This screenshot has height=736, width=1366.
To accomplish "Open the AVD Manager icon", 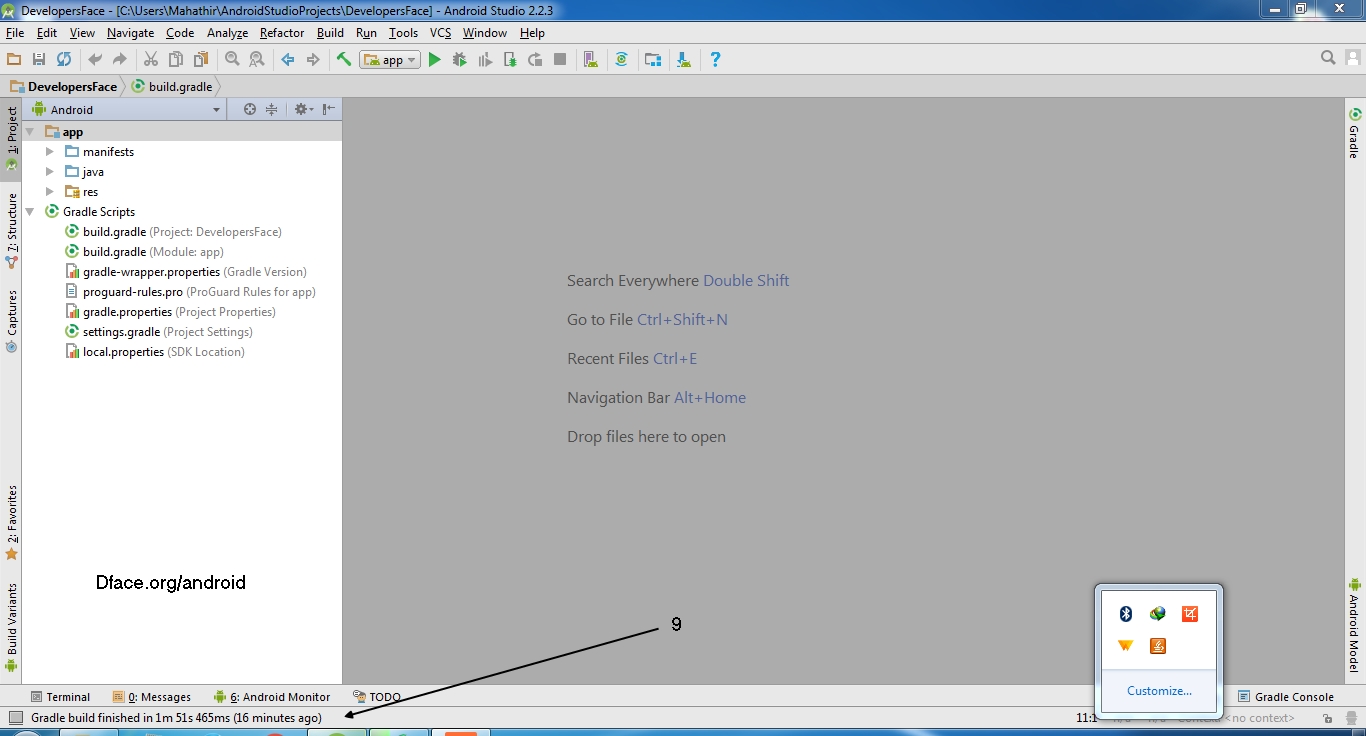I will pyautogui.click(x=591, y=60).
